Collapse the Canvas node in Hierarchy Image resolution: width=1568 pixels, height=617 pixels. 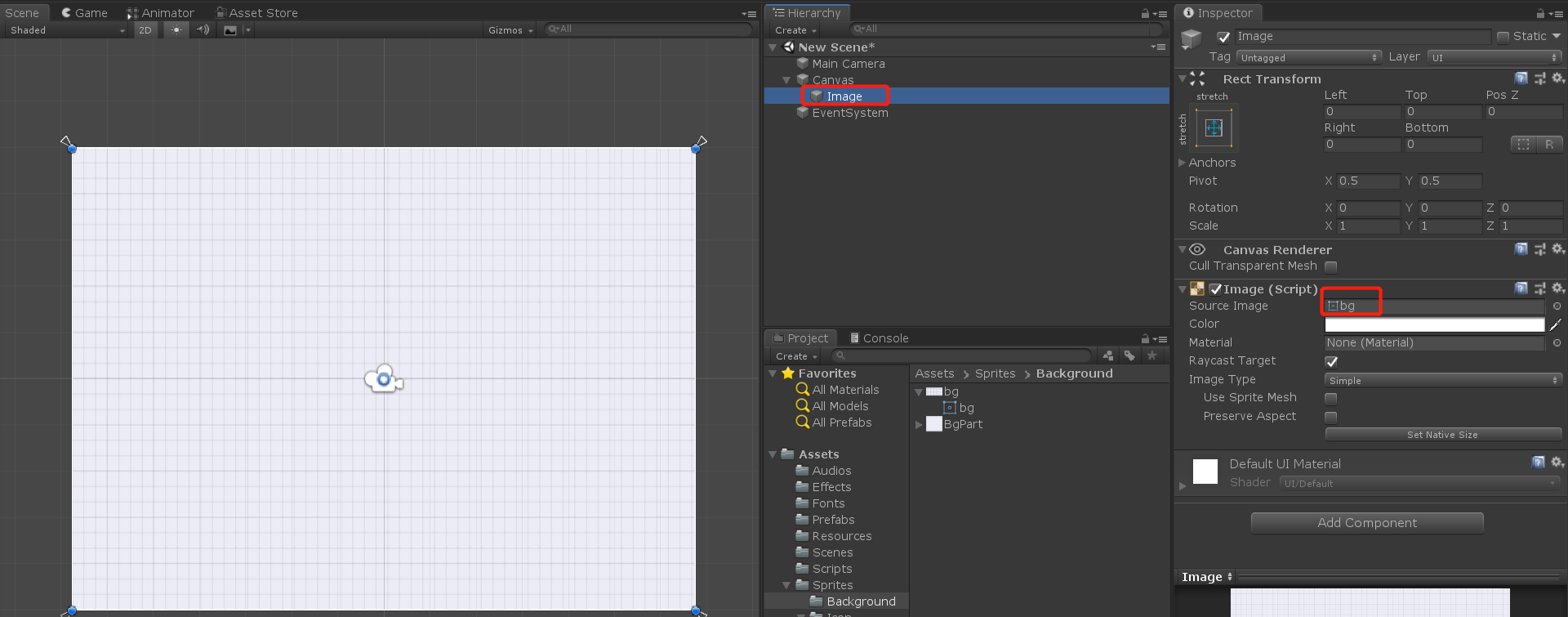pyautogui.click(x=786, y=80)
